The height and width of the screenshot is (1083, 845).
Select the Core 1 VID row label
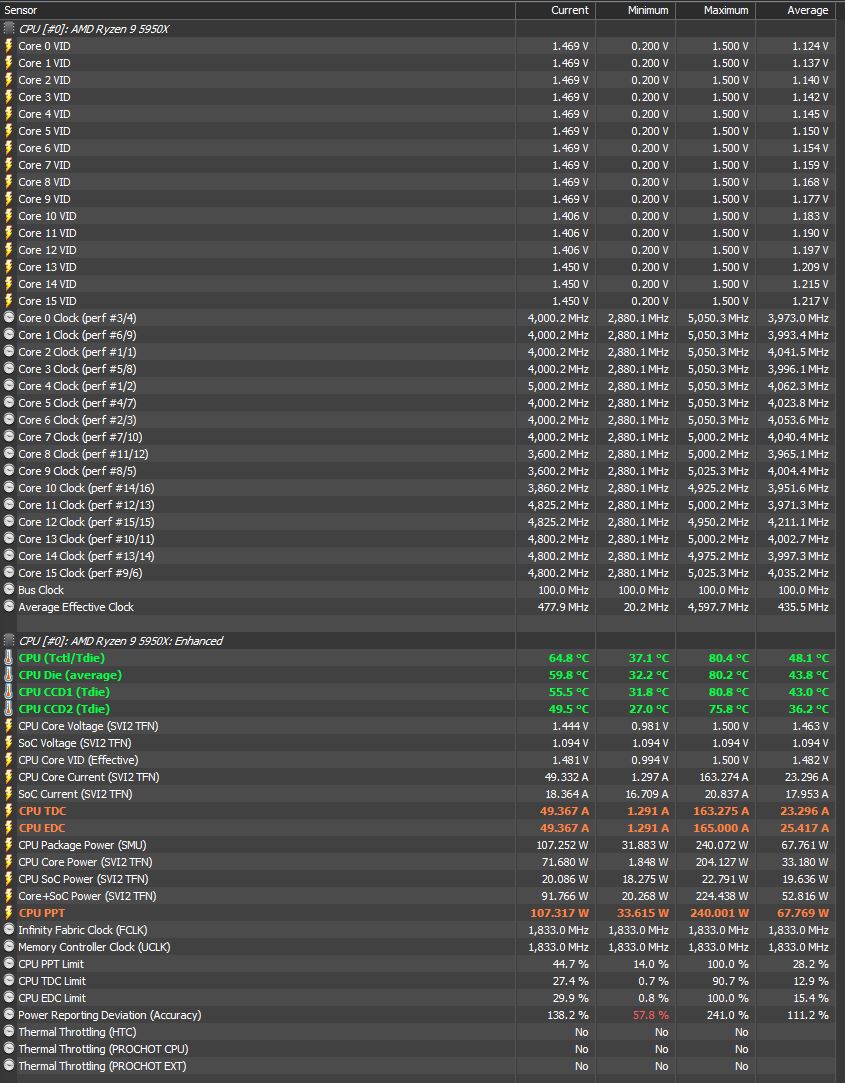click(44, 63)
